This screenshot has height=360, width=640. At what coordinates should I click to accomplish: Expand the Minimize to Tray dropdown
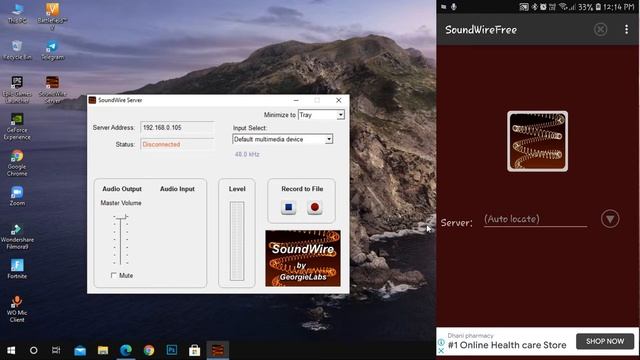coord(340,115)
